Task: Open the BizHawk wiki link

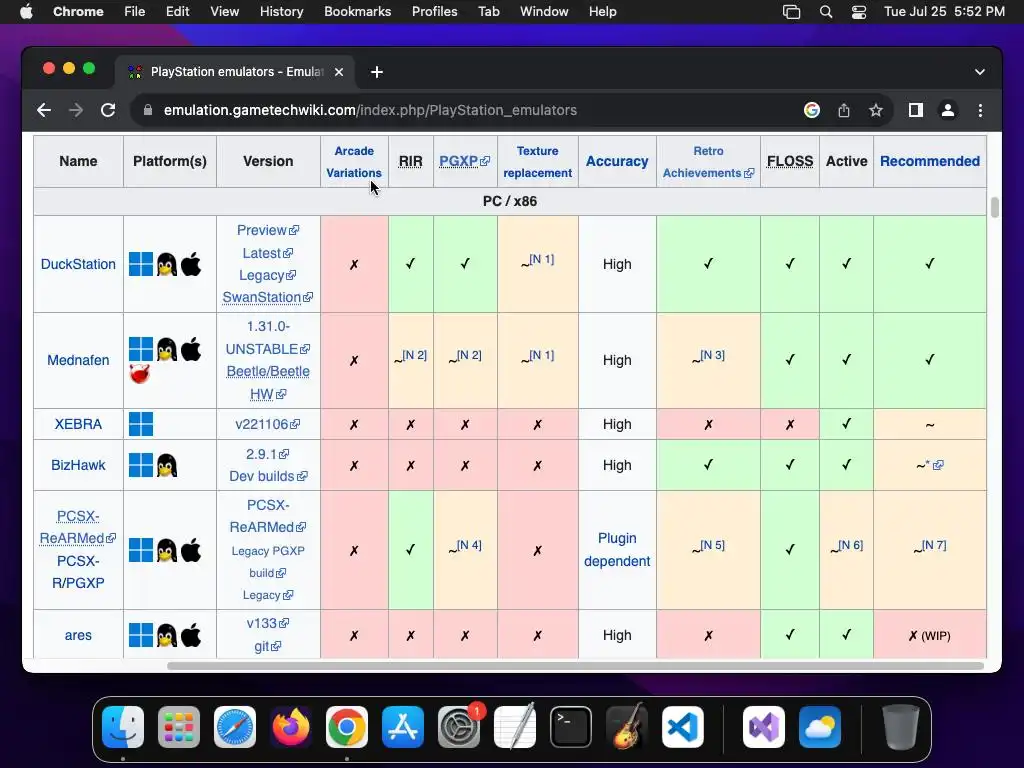Action: coord(78,466)
